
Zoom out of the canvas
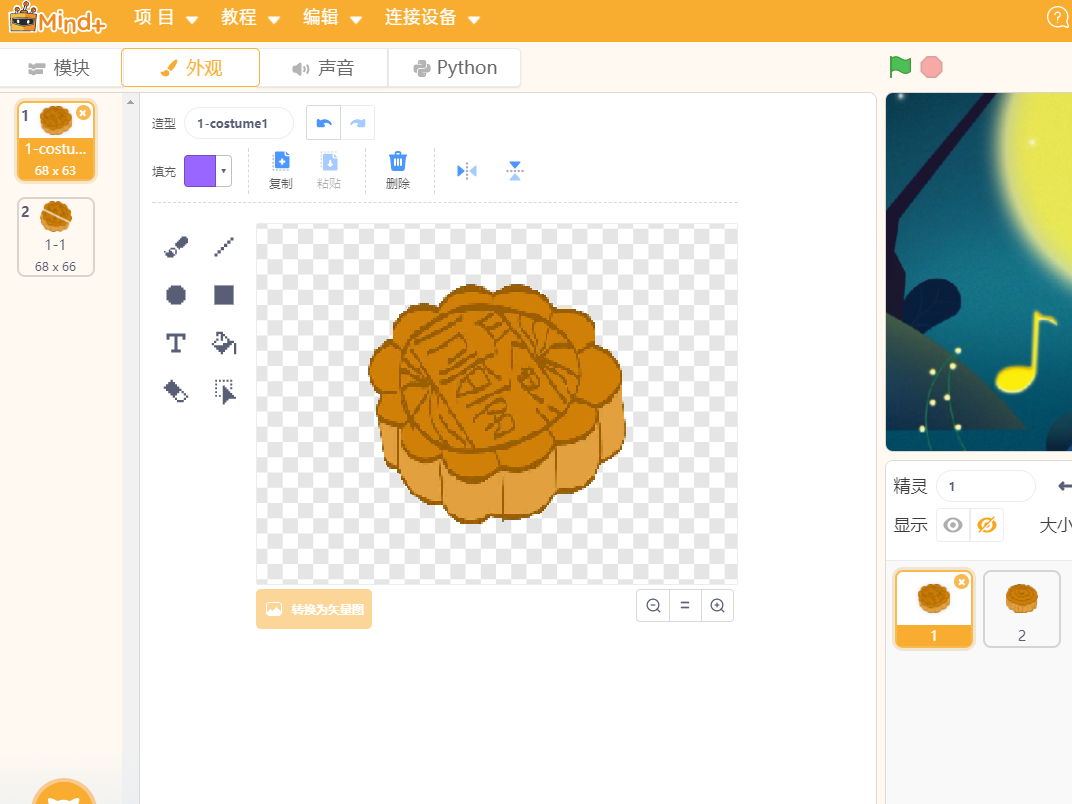point(653,606)
